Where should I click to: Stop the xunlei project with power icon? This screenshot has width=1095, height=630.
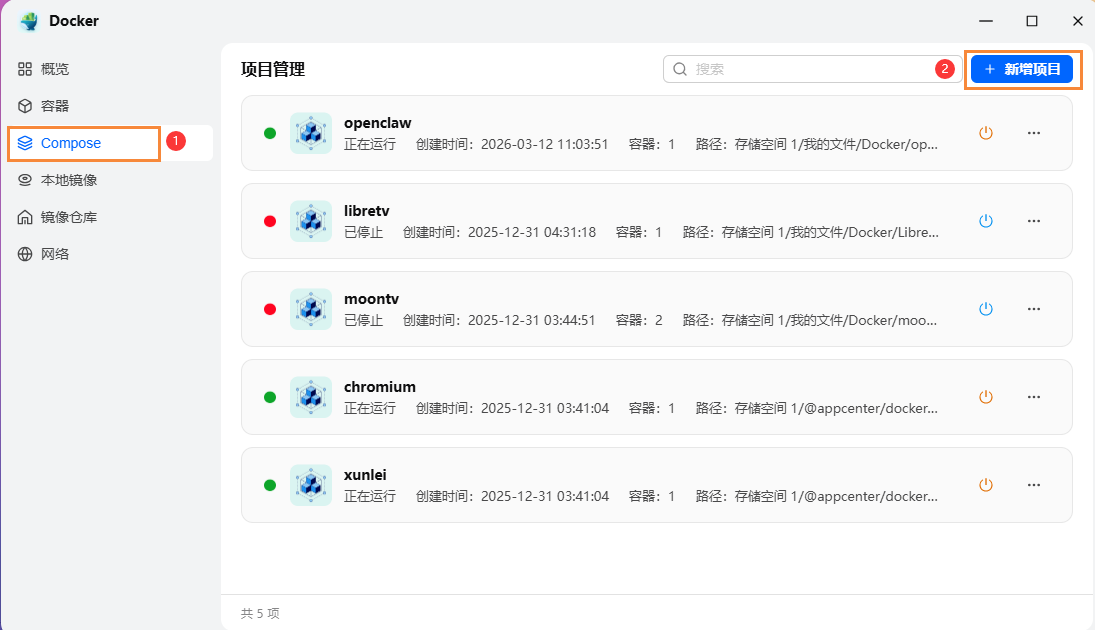coord(985,485)
